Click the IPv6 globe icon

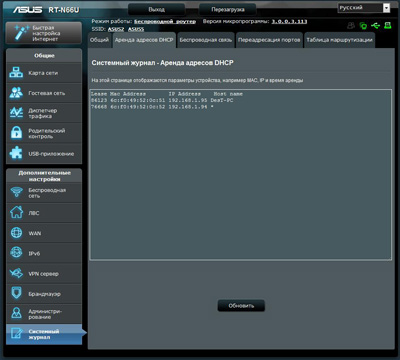[x=16, y=253]
